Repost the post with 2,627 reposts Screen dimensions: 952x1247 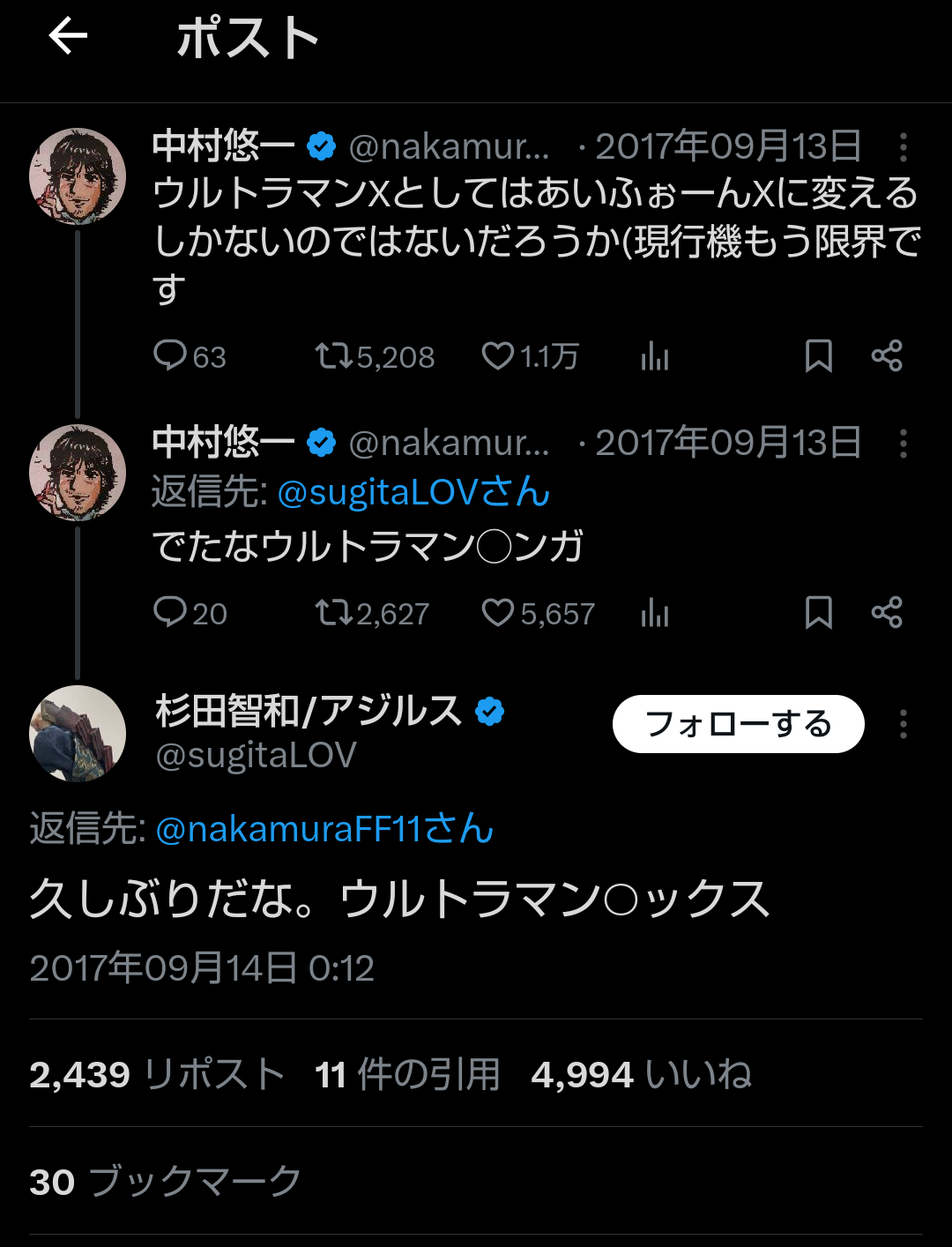(333, 612)
